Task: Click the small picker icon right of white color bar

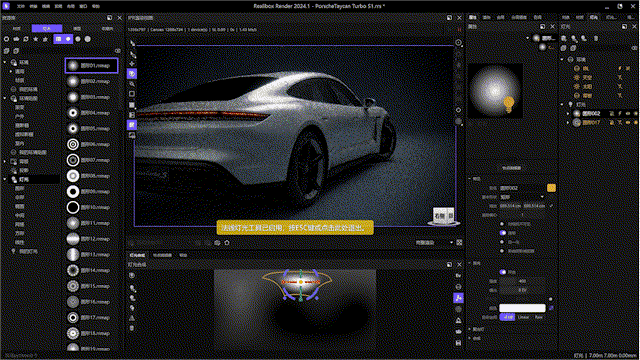Action: [551, 308]
